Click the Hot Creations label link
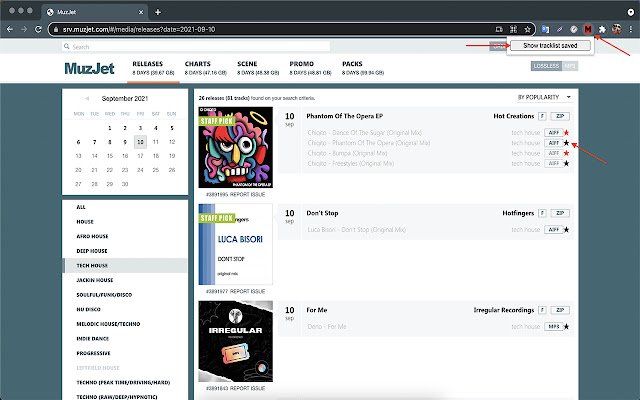 [513, 116]
